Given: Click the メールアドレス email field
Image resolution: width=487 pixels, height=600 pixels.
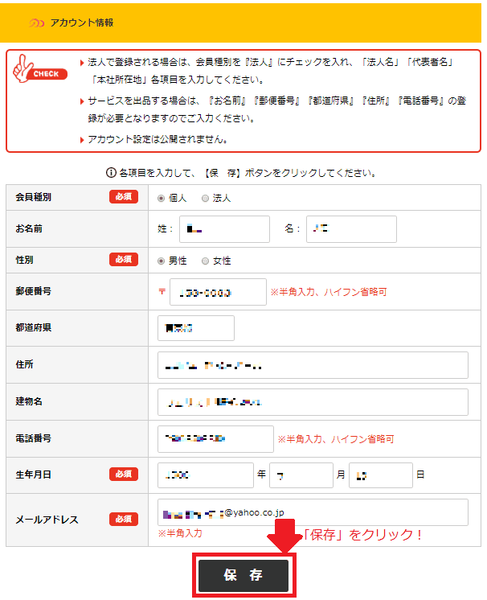Looking at the screenshot, I should tap(313, 512).
